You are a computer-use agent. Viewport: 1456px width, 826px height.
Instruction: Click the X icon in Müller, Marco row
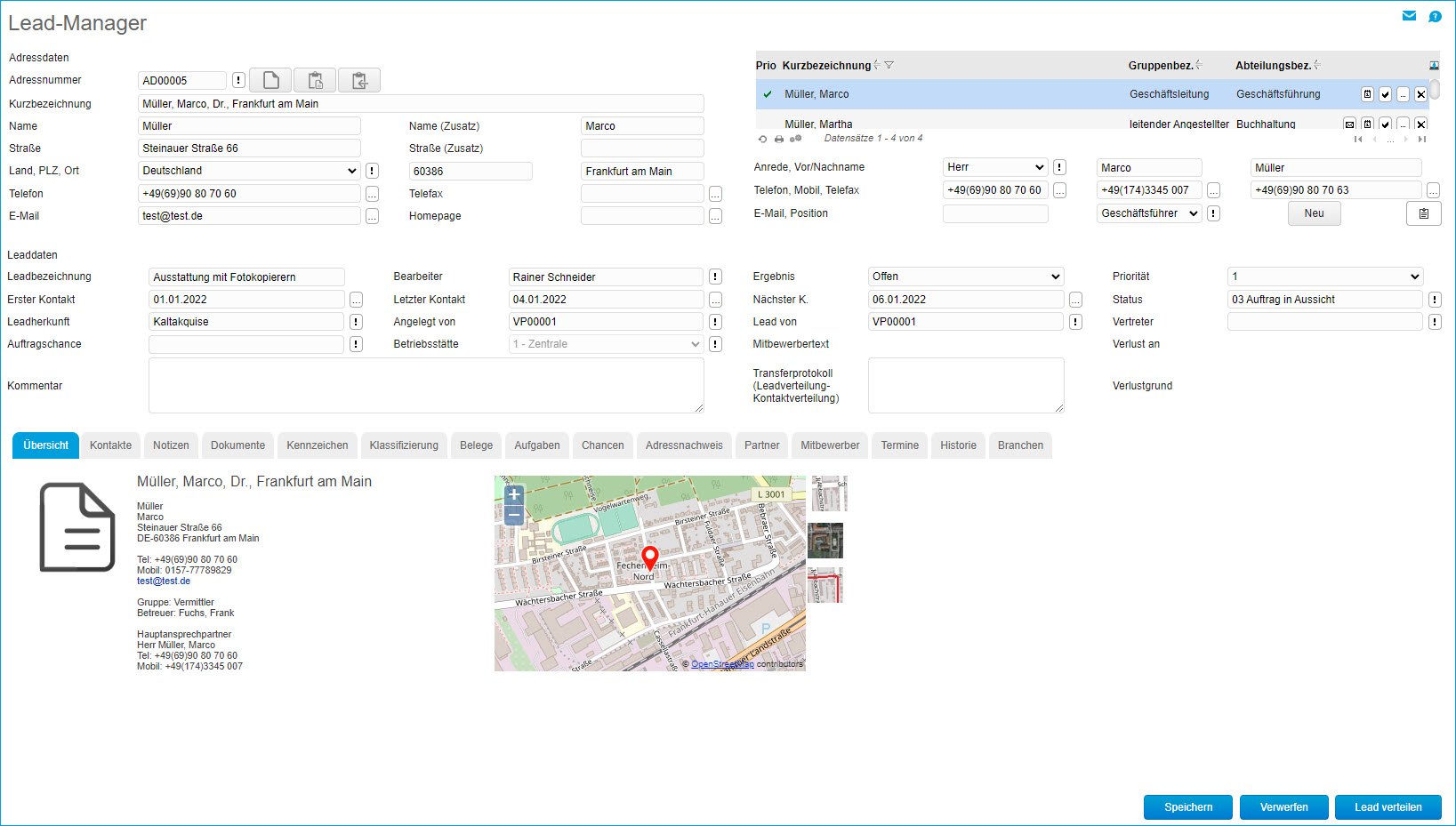[1420, 94]
